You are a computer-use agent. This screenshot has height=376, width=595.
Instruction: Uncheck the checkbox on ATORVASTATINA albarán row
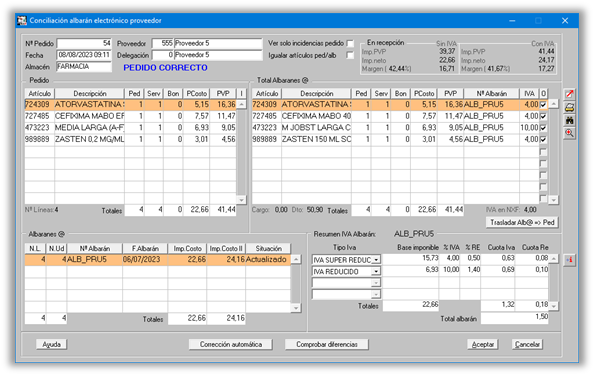[x=543, y=104]
